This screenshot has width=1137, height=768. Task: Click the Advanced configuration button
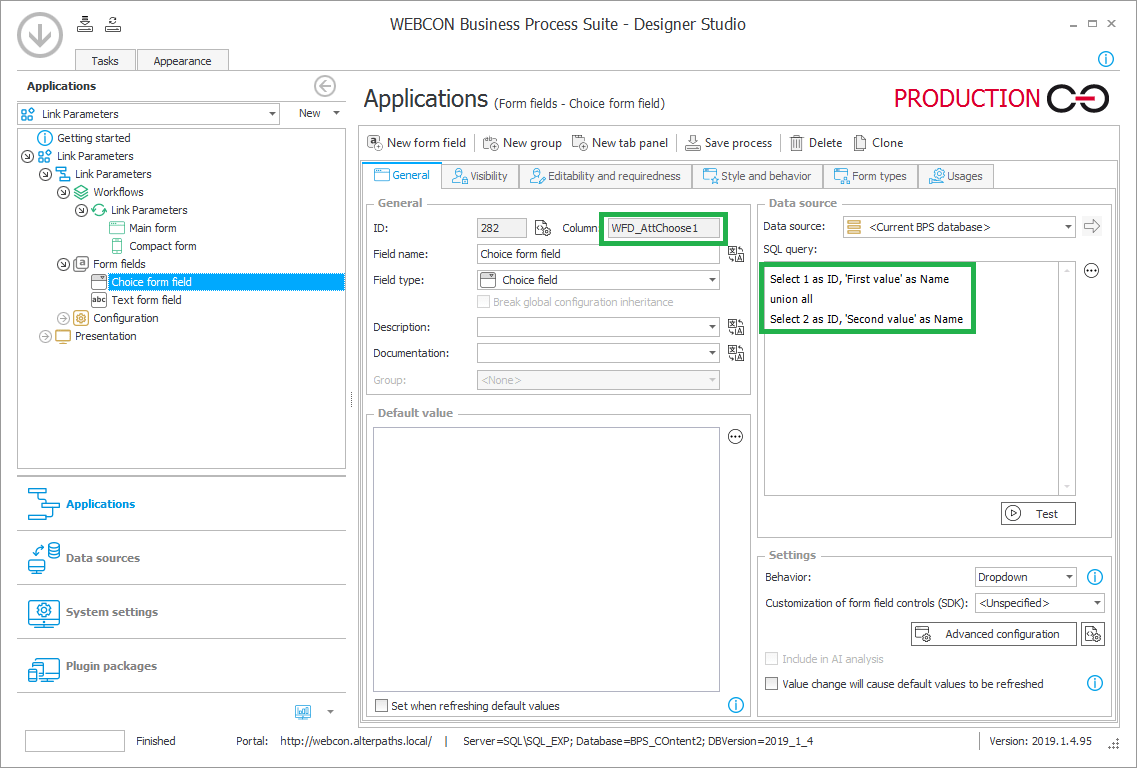click(992, 634)
